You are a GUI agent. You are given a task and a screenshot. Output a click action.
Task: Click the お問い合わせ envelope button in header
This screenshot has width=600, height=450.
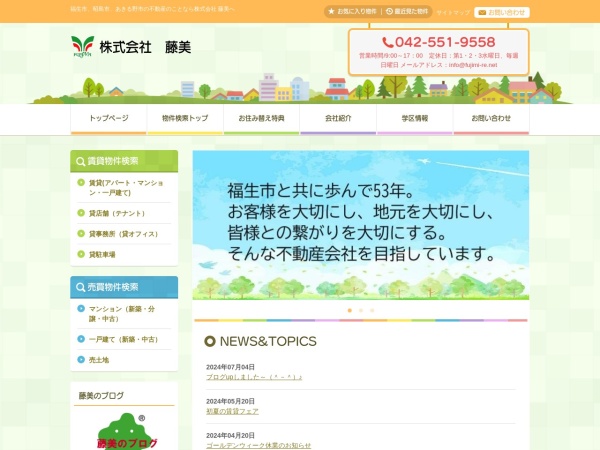click(x=502, y=13)
